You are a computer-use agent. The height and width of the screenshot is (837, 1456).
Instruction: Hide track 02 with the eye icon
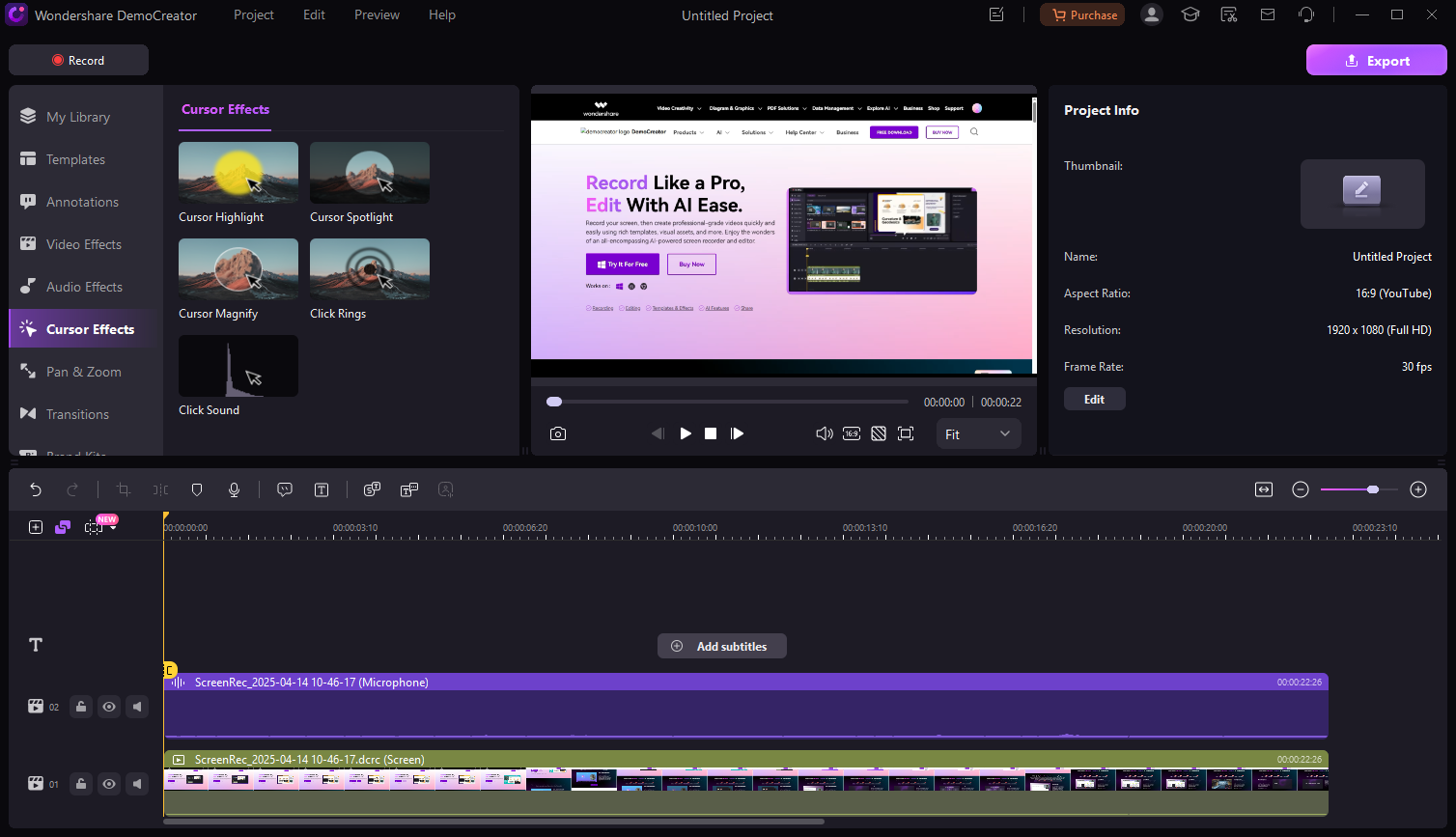pos(109,707)
